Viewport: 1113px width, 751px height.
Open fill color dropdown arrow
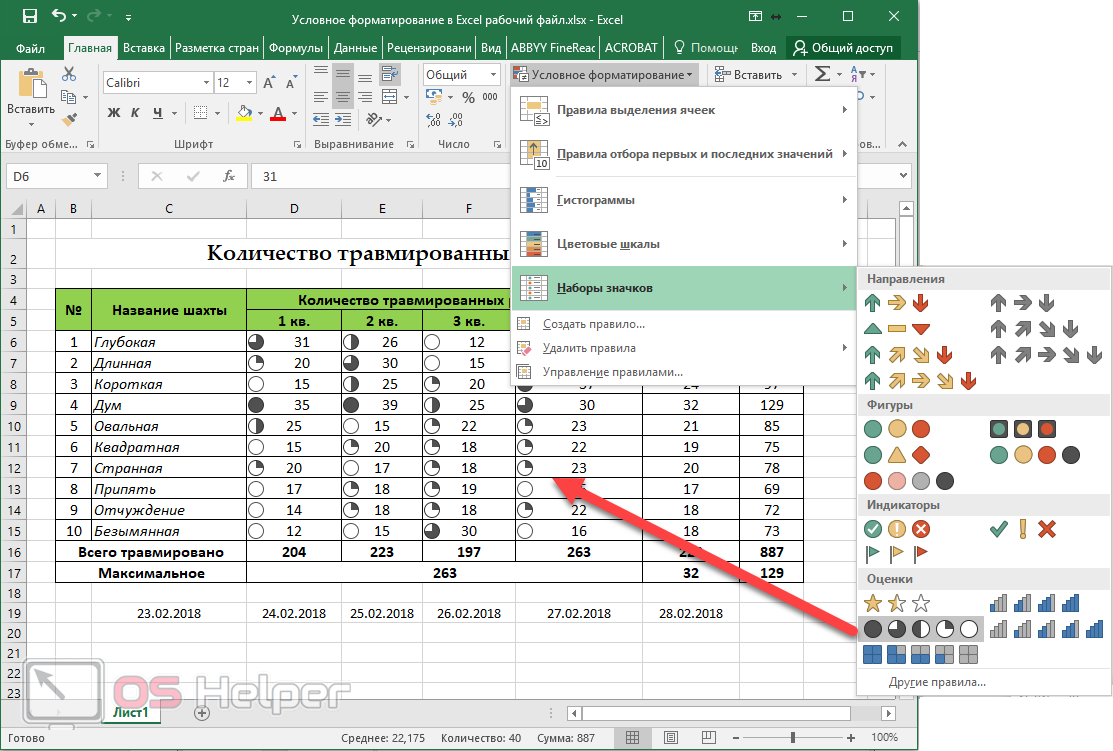[261, 113]
